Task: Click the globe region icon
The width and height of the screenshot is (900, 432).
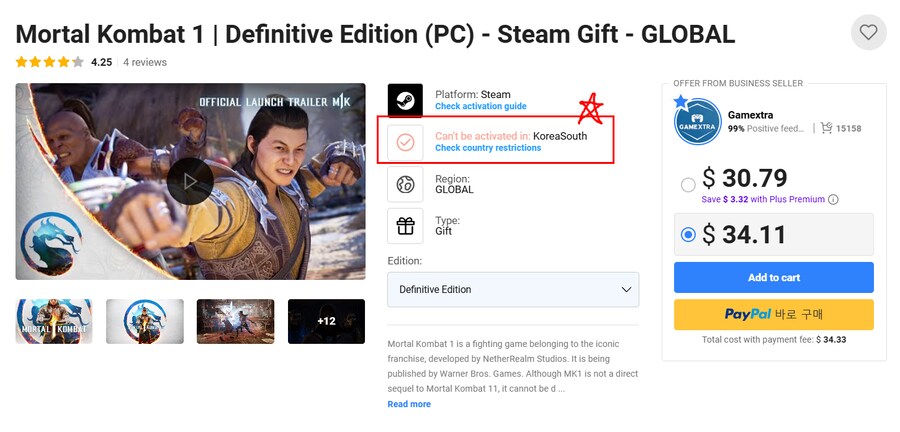Action: 405,184
